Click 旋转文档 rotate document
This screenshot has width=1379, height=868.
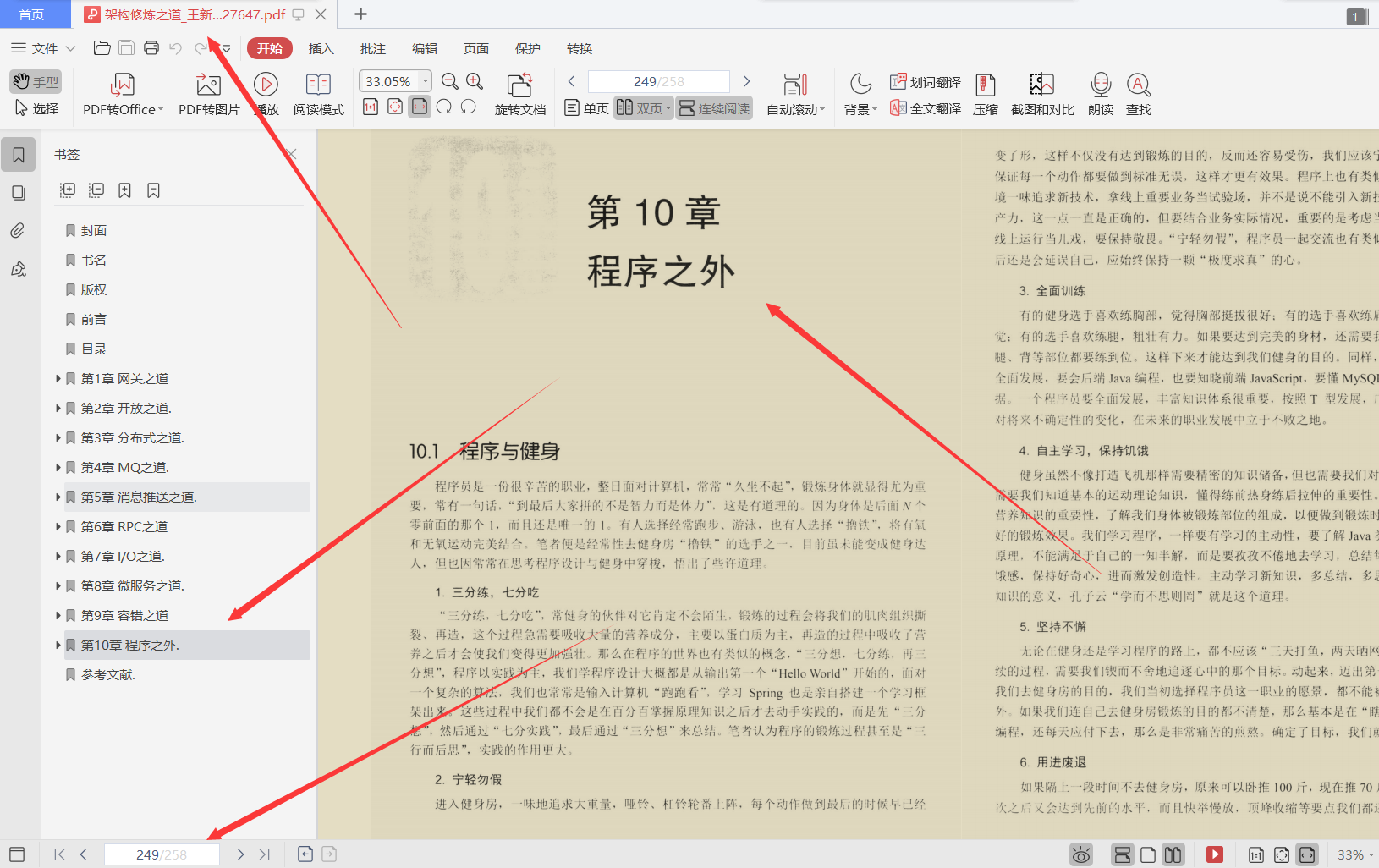click(519, 95)
